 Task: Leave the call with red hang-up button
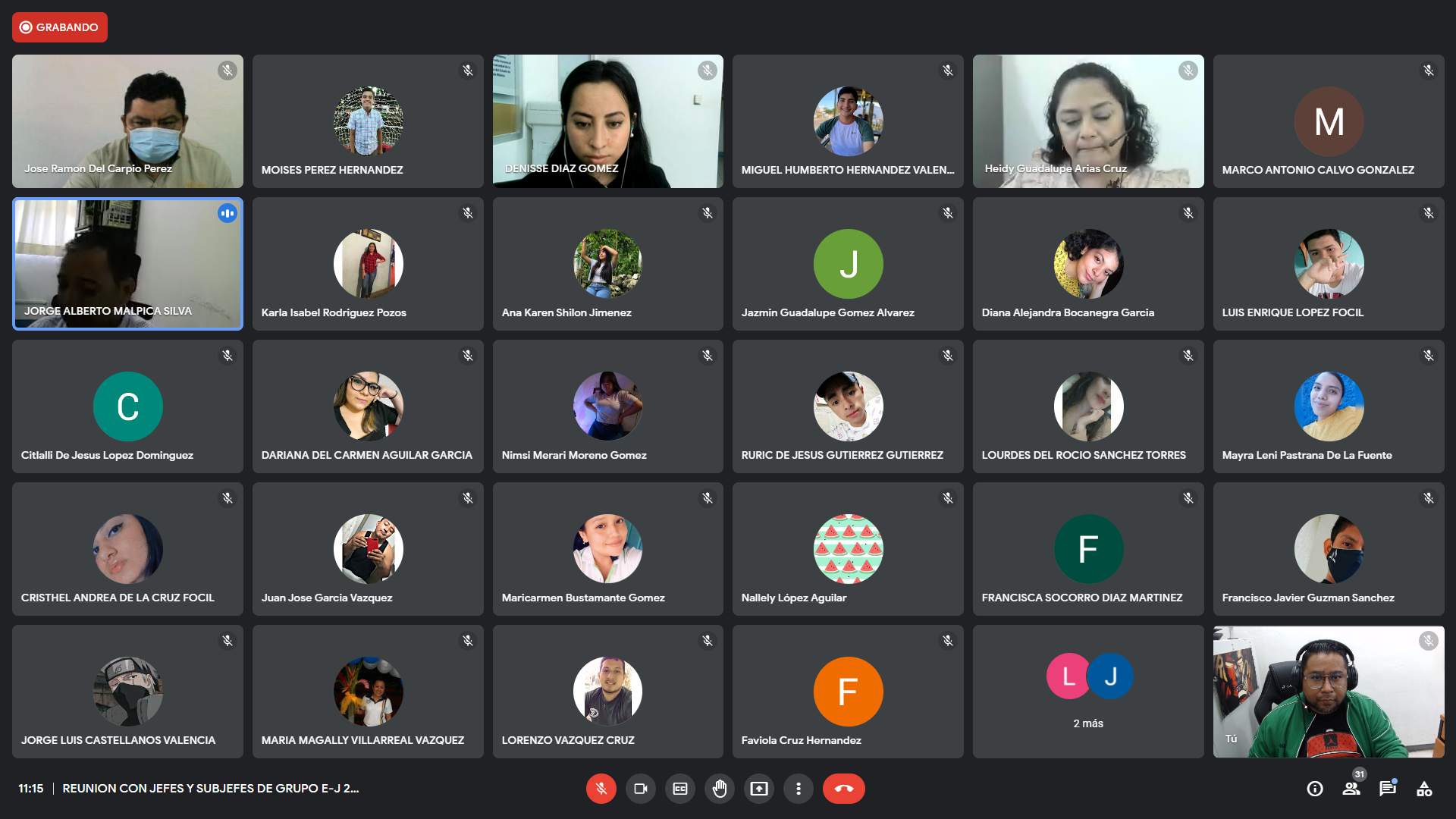pos(844,789)
